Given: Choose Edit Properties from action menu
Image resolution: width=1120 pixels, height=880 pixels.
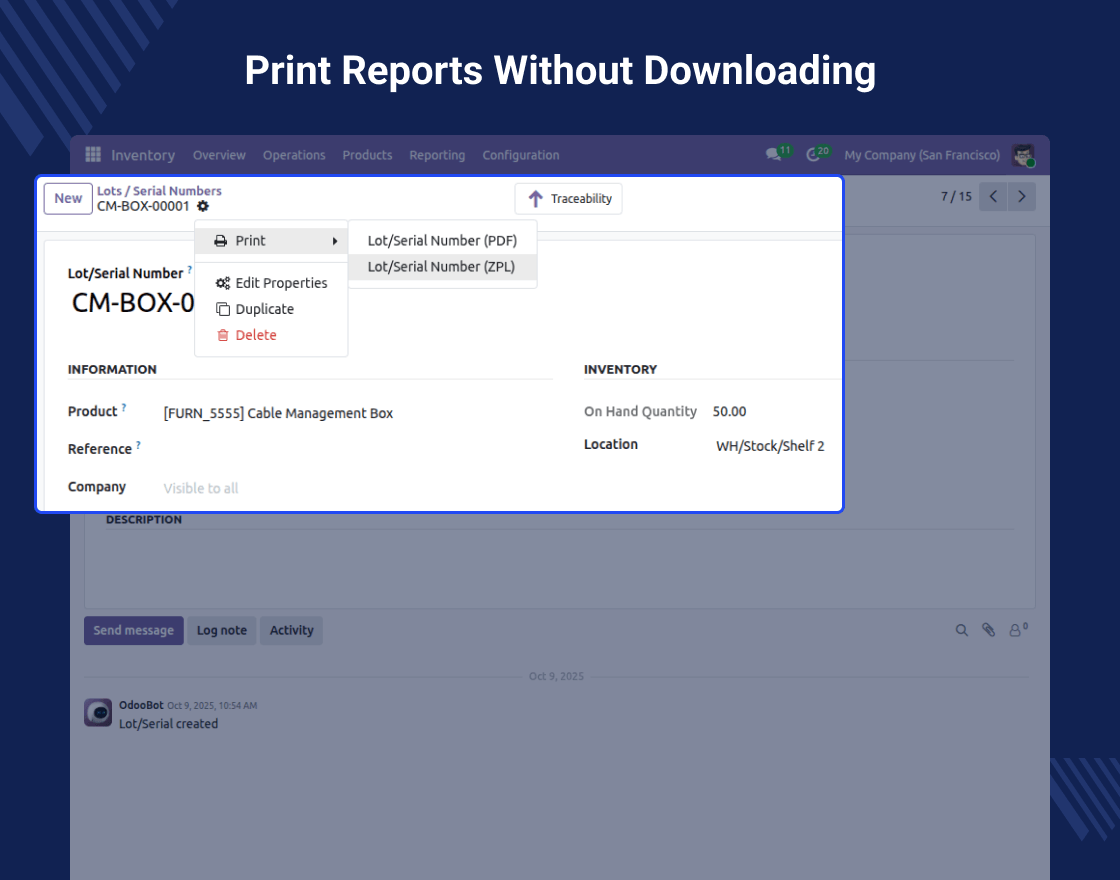Looking at the screenshot, I should [x=271, y=283].
